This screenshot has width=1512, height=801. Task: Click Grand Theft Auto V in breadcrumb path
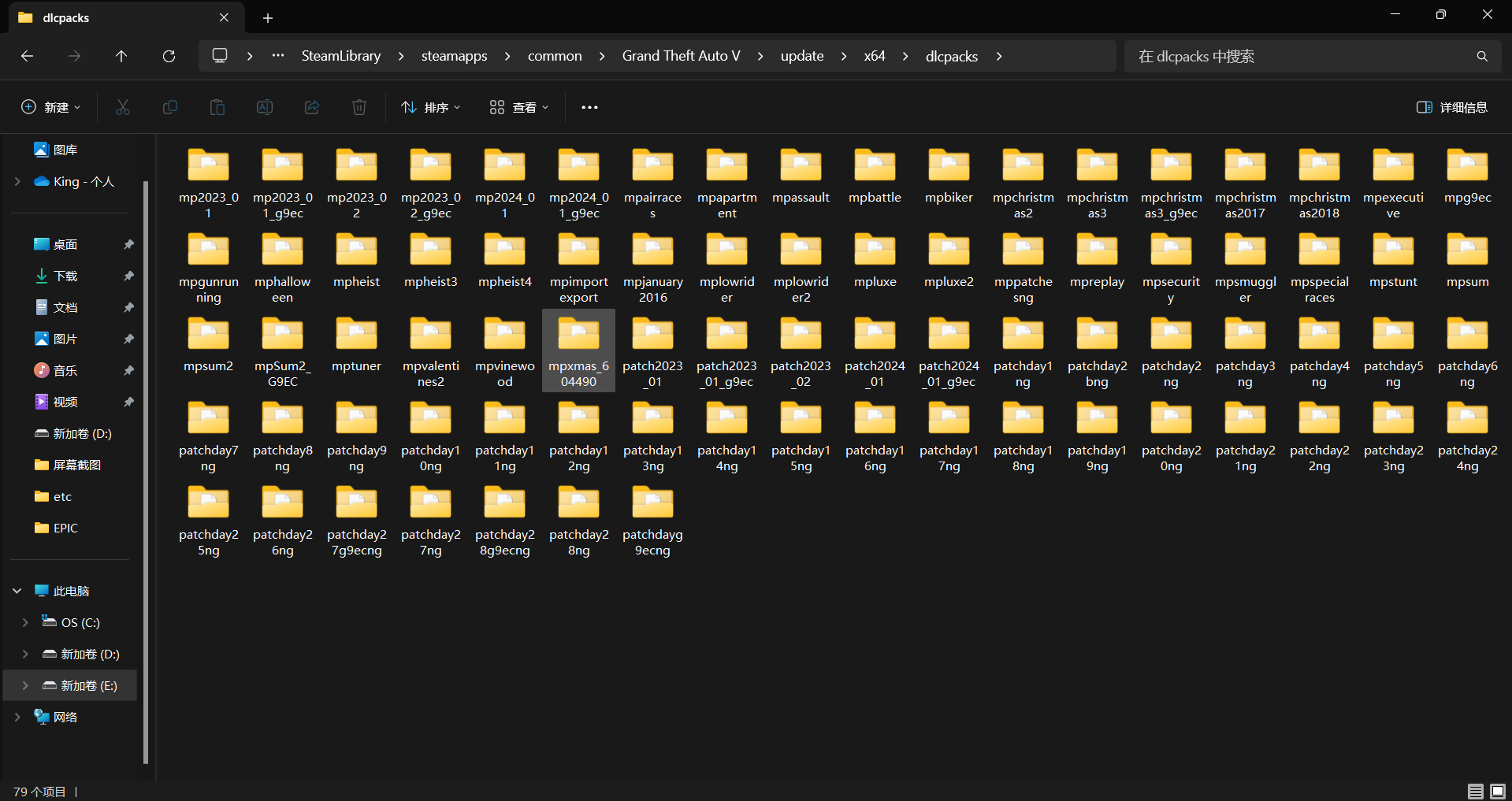click(x=681, y=56)
